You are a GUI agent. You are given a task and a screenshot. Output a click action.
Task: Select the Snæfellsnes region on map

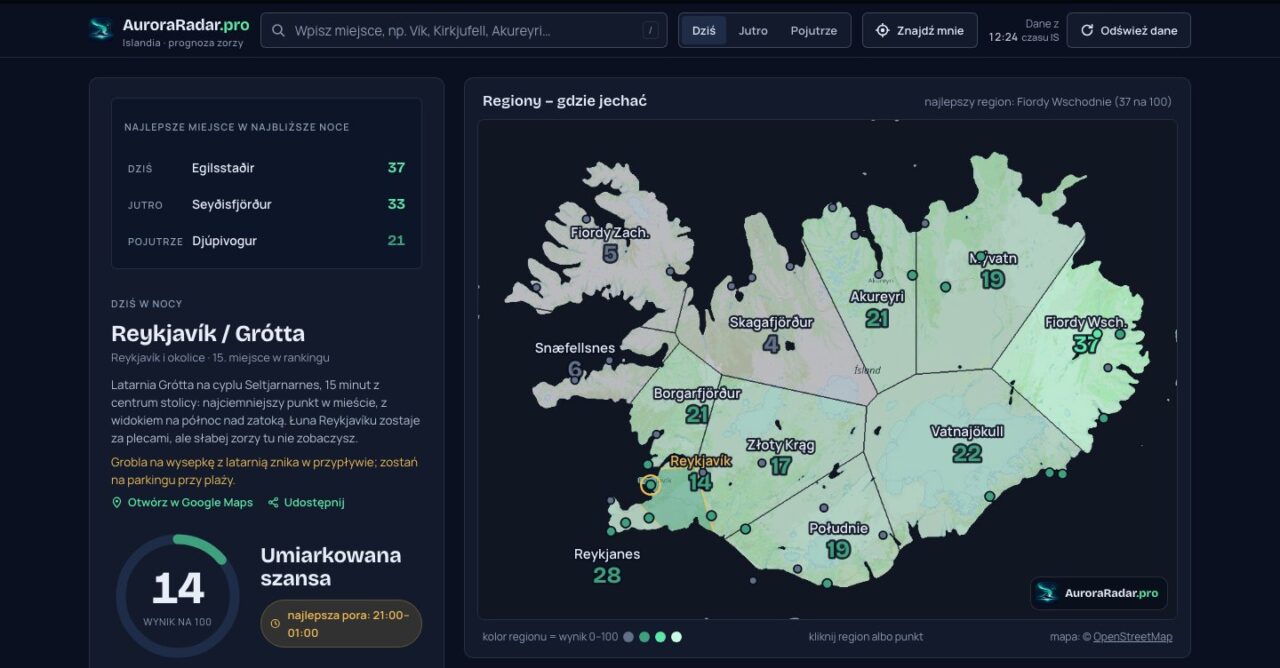(x=575, y=359)
